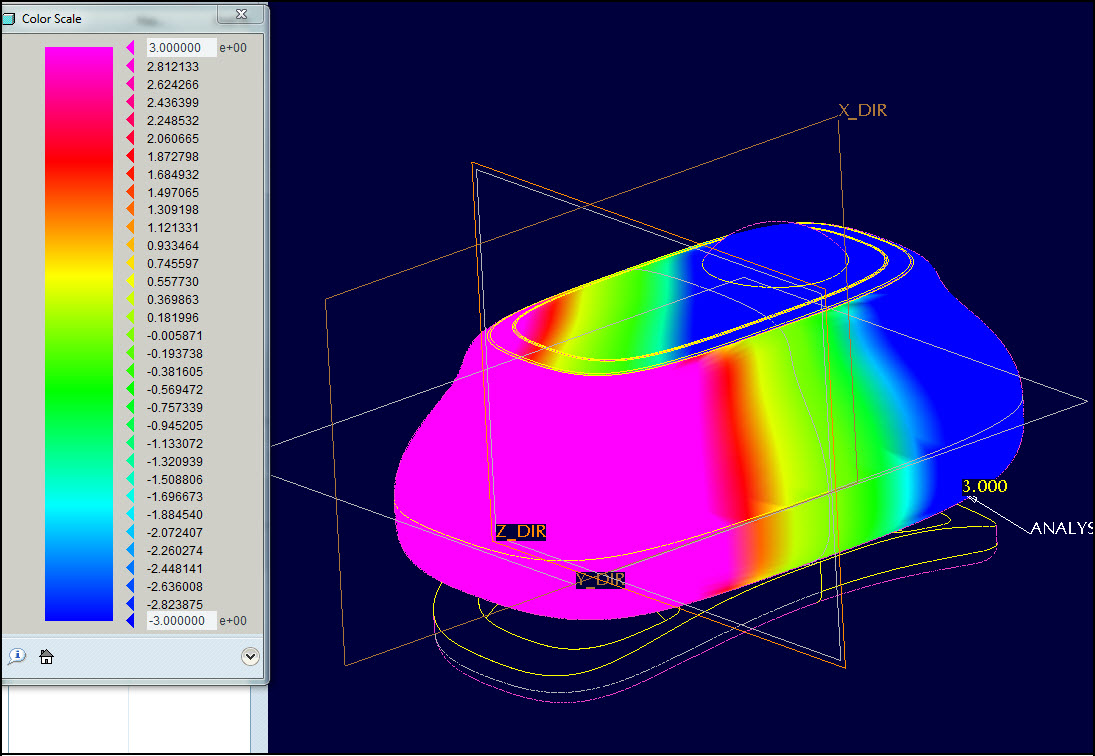
Task: Click the scale value 2.624266
Action: point(173,84)
